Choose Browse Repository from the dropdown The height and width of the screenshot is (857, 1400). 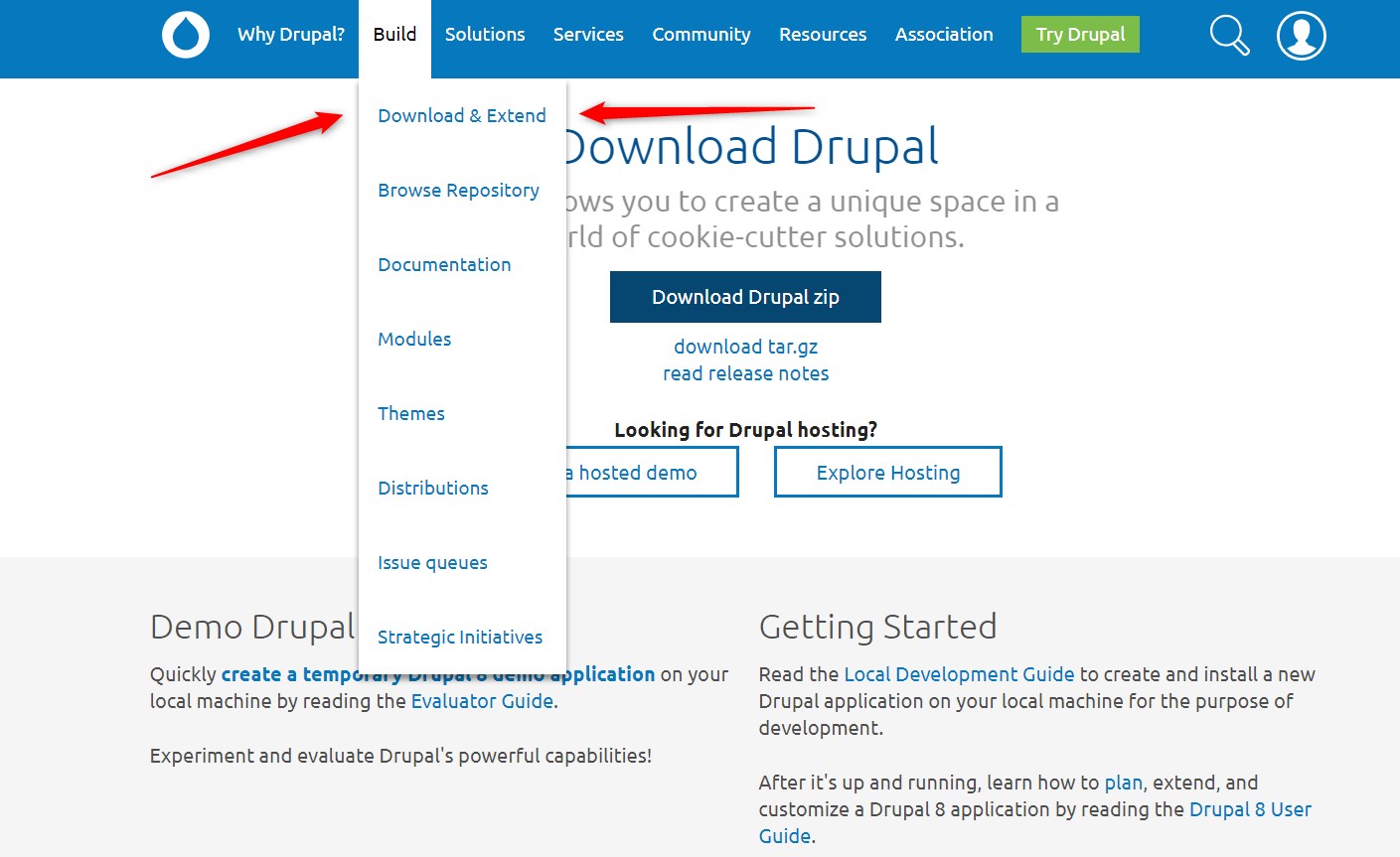(x=458, y=191)
